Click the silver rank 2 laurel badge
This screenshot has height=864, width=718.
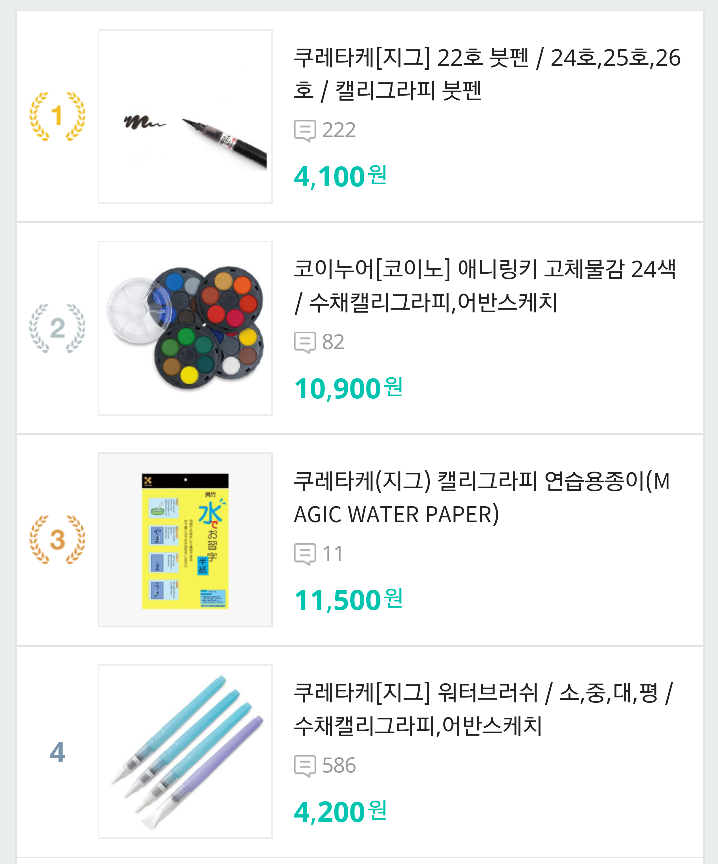click(x=57, y=328)
